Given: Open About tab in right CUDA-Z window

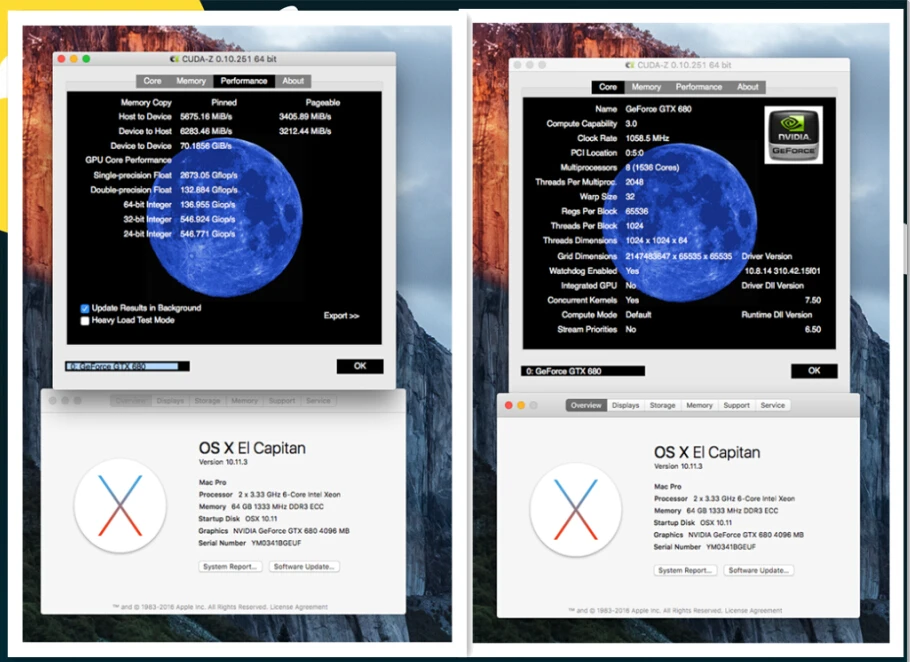Looking at the screenshot, I should click(748, 87).
